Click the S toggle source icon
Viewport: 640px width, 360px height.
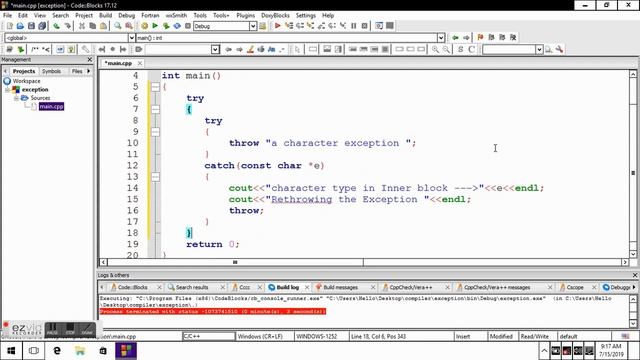460,49
